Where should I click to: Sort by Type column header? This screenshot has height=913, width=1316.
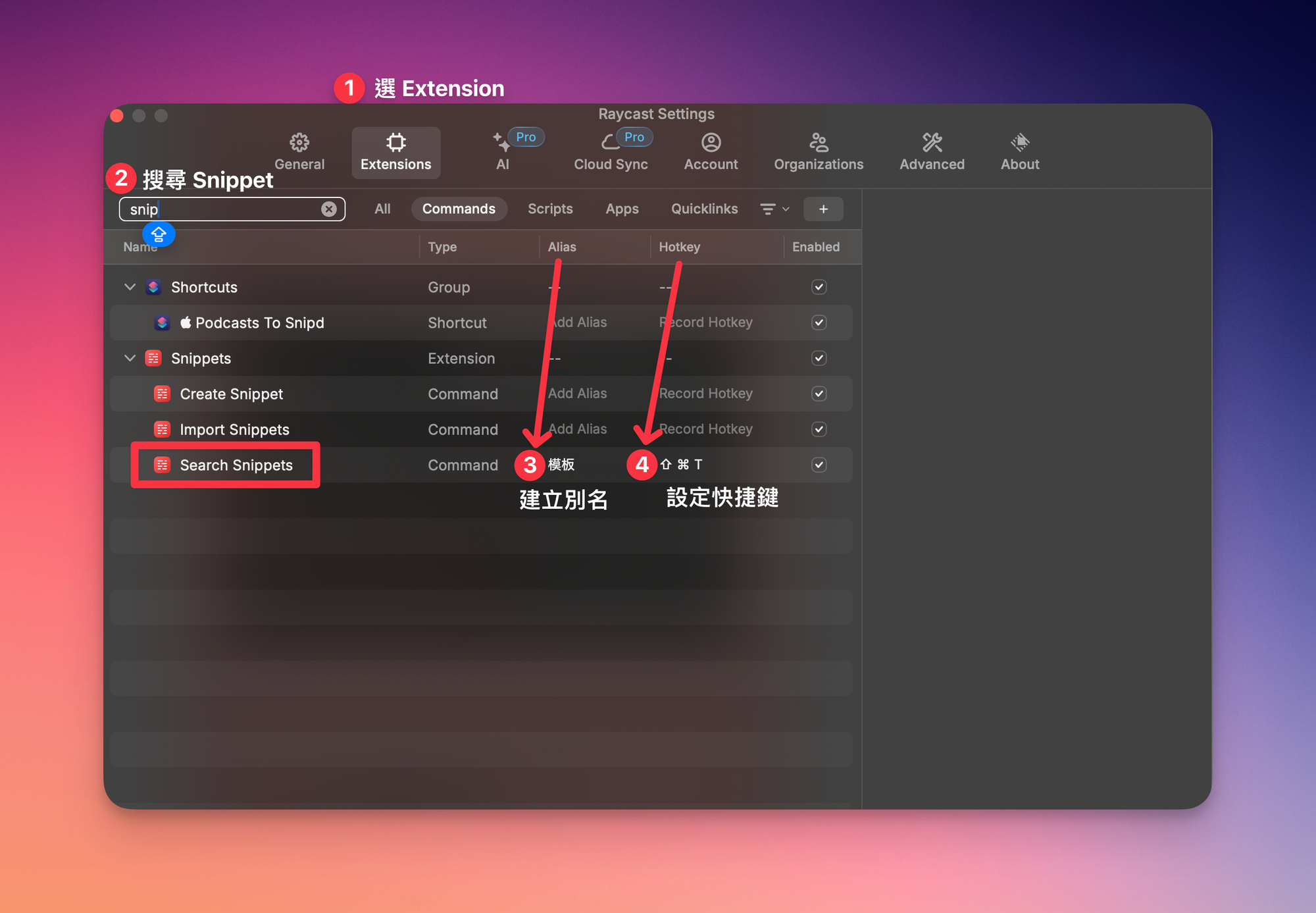[442, 247]
